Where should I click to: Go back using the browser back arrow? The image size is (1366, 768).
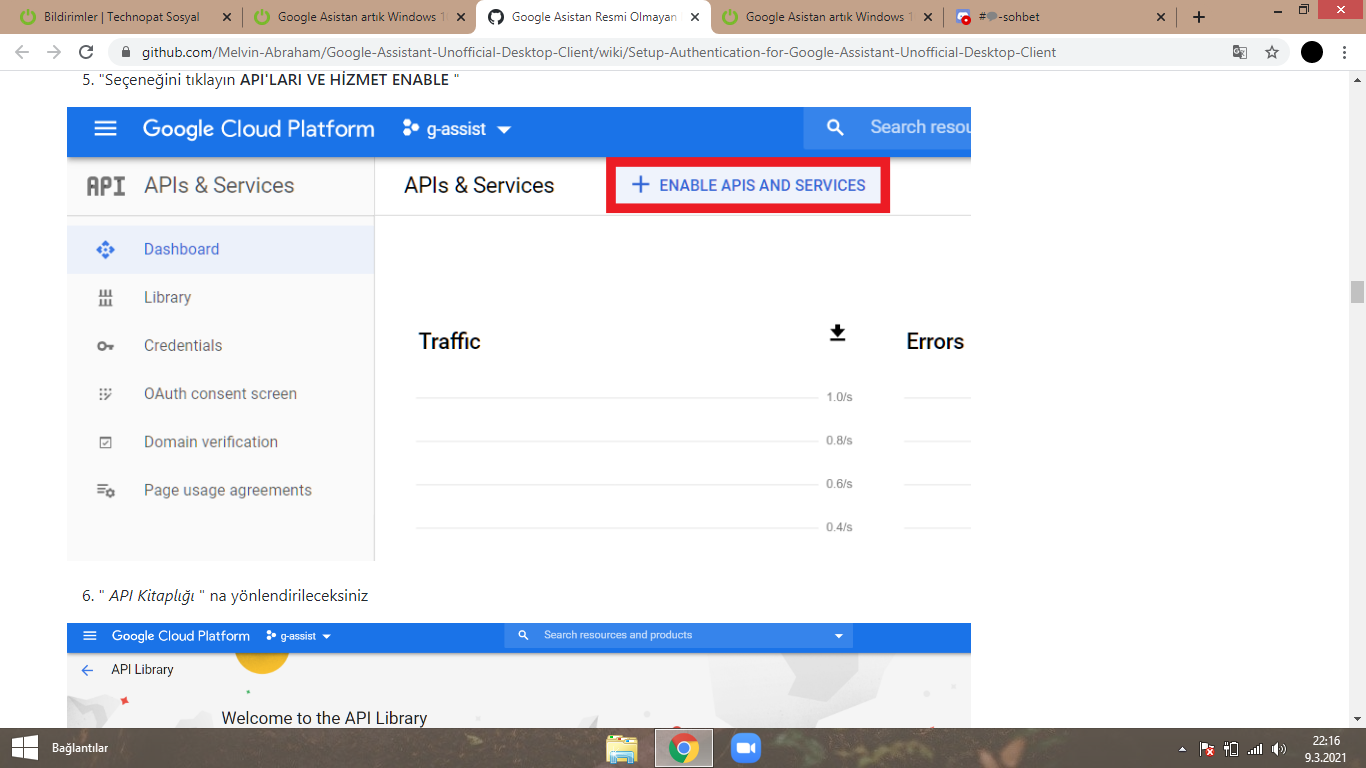click(x=22, y=52)
